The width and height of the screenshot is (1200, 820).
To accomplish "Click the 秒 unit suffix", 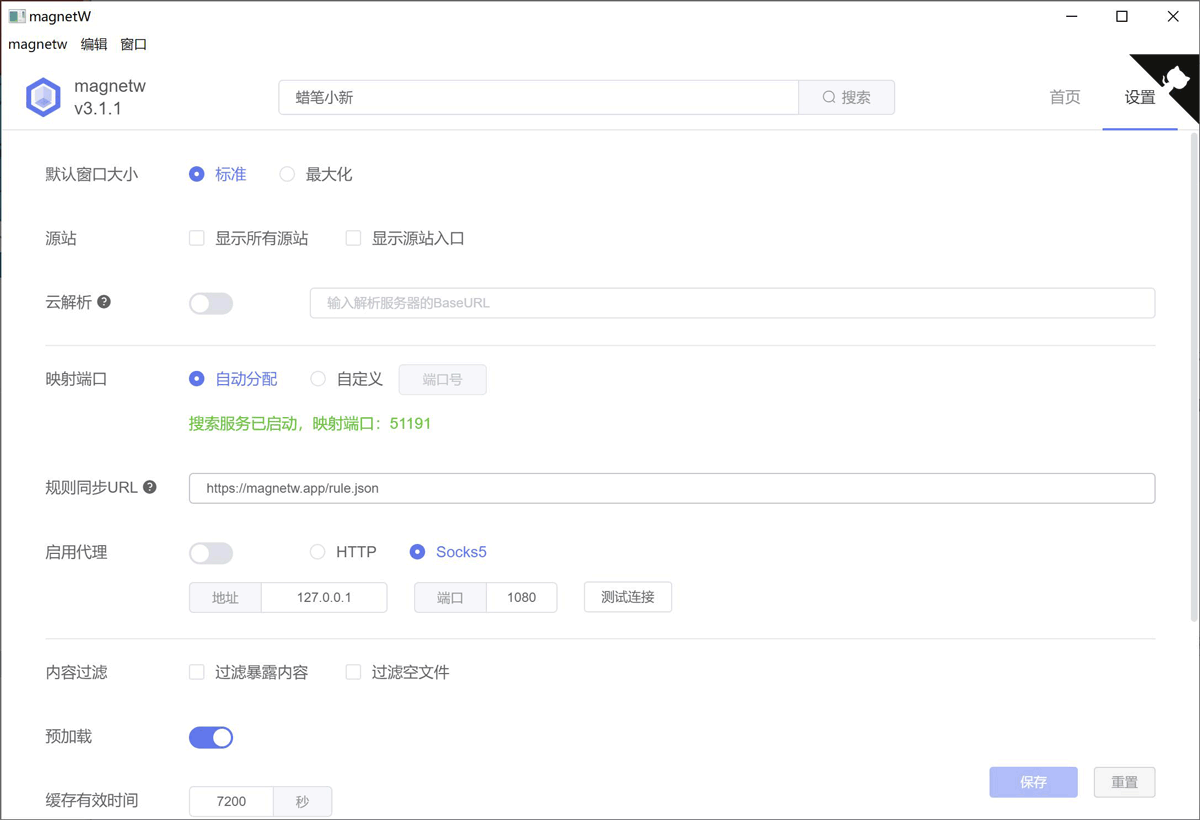I will (x=303, y=801).
